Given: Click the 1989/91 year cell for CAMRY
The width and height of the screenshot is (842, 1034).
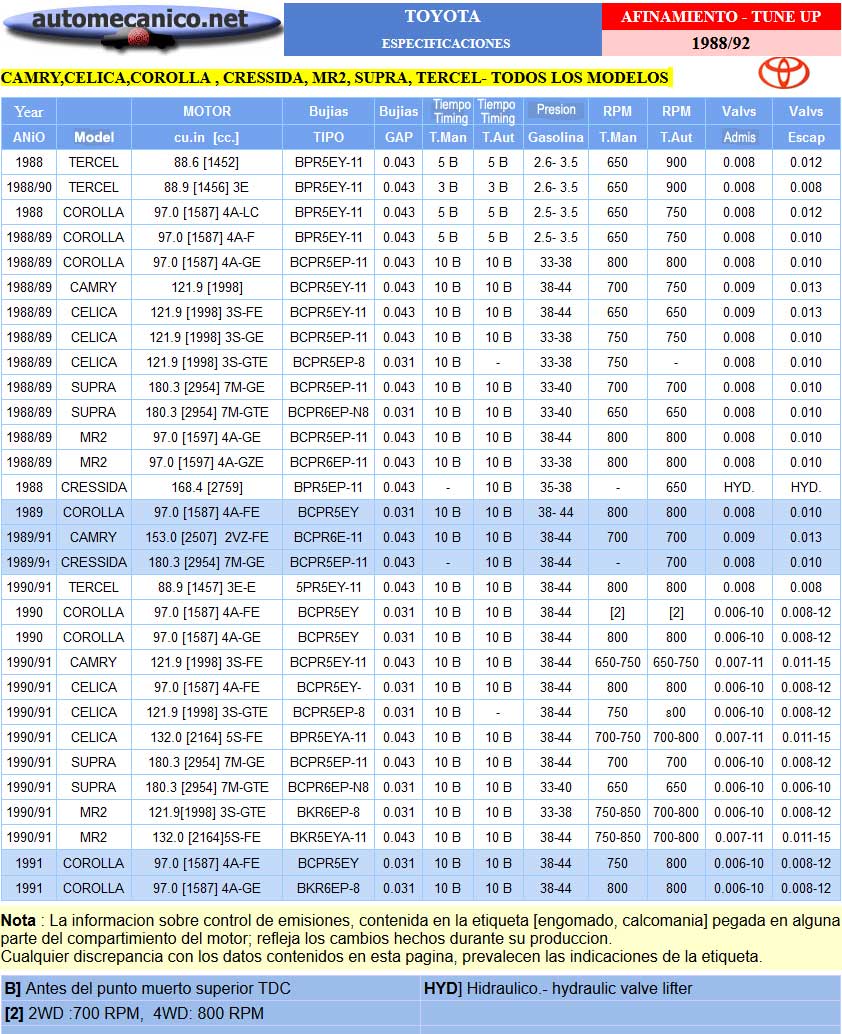Looking at the screenshot, I should click(29, 537).
